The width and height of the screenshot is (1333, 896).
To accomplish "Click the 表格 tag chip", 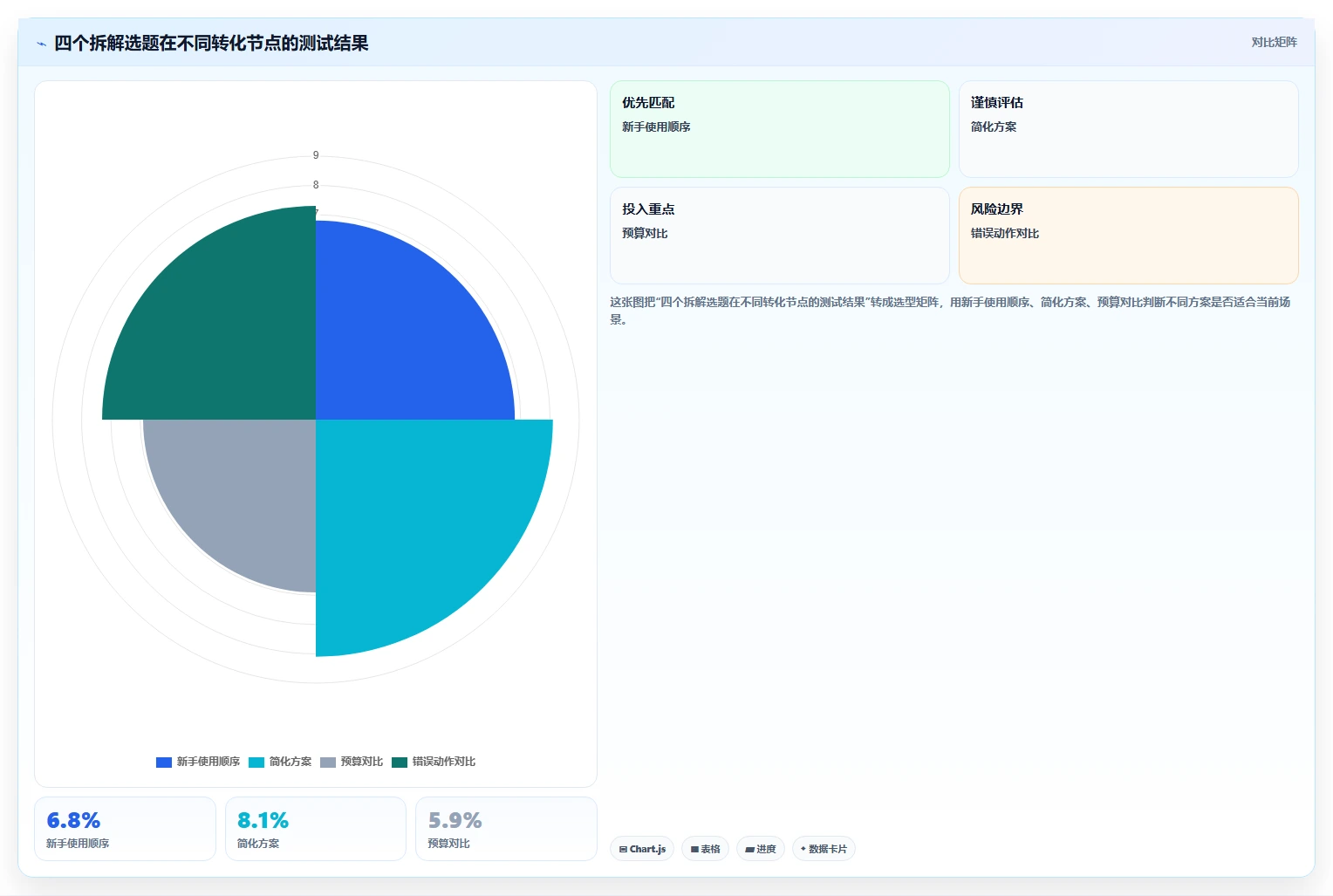I will click(705, 849).
